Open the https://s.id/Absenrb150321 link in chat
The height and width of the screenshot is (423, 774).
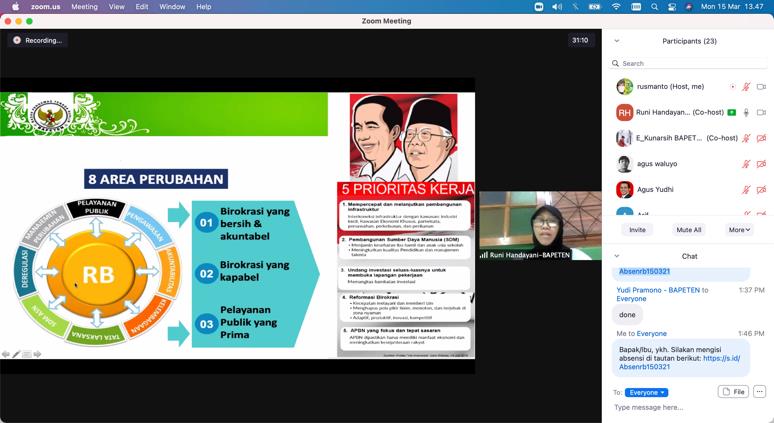[680, 363]
